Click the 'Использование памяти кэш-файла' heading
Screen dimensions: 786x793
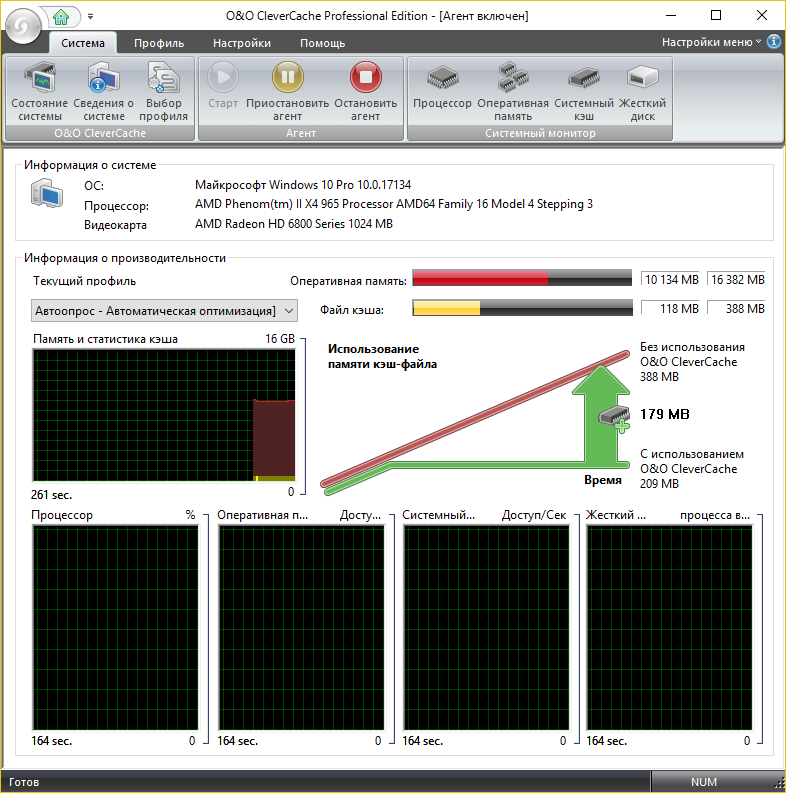pos(382,357)
